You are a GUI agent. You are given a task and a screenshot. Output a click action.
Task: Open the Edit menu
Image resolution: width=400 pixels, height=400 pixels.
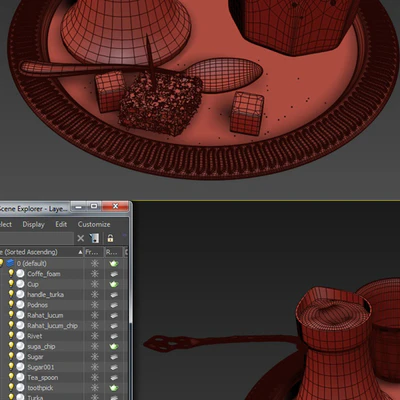(61, 224)
